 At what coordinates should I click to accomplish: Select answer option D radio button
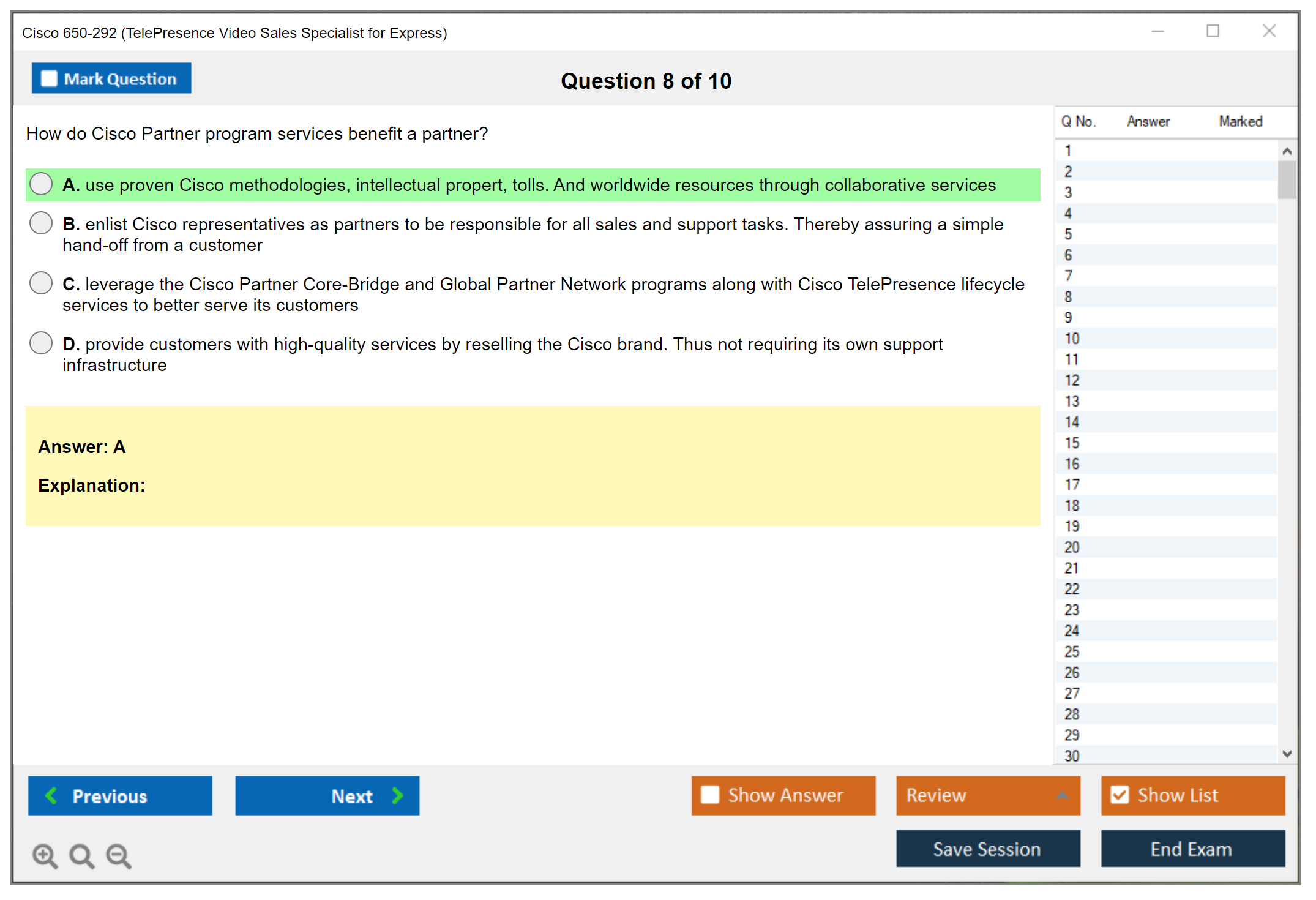[41, 343]
